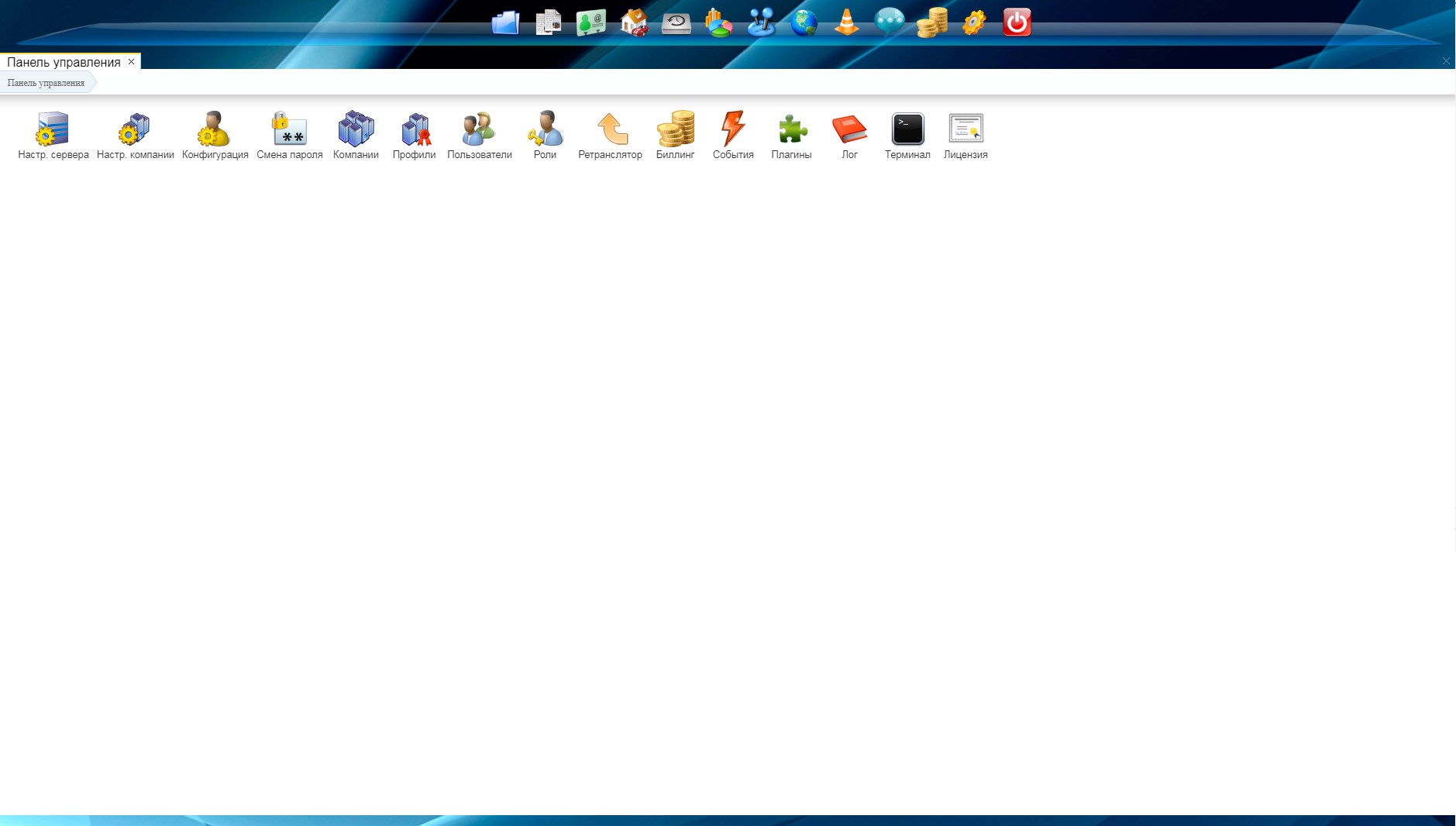Click the Панель управления breadcrumb
Screen dimensions: 1456x826
[46, 83]
